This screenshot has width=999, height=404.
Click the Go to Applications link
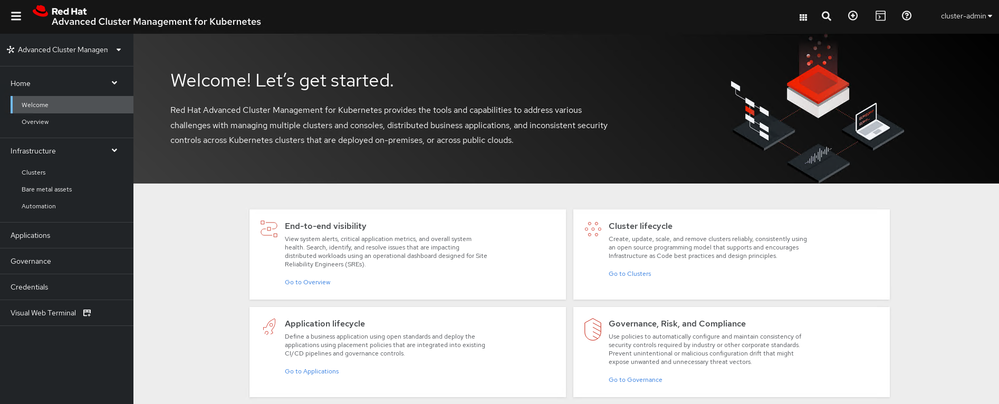[x=312, y=372]
